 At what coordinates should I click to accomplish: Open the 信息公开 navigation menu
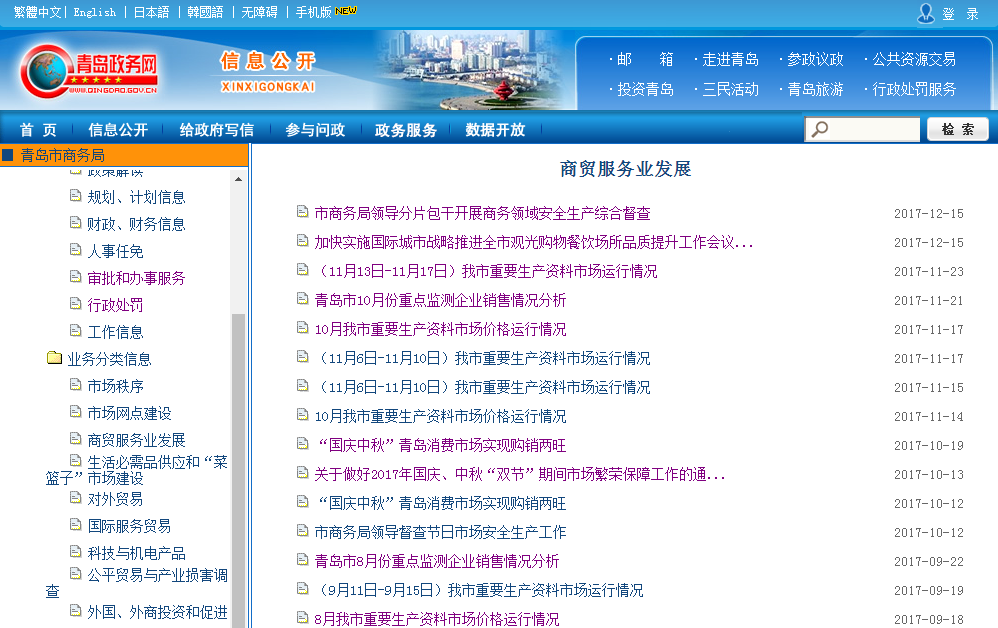(118, 130)
